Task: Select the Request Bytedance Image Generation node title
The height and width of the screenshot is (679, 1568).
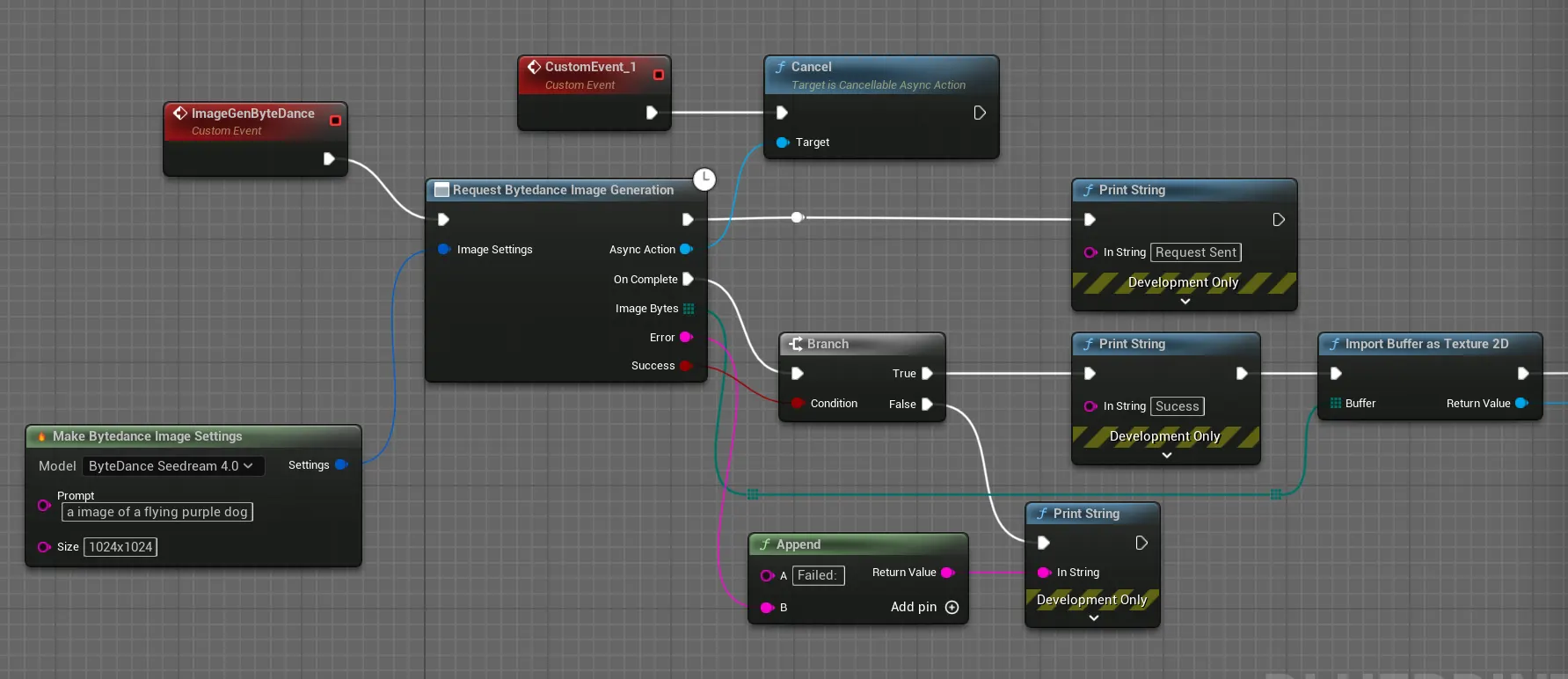Action: 563,190
